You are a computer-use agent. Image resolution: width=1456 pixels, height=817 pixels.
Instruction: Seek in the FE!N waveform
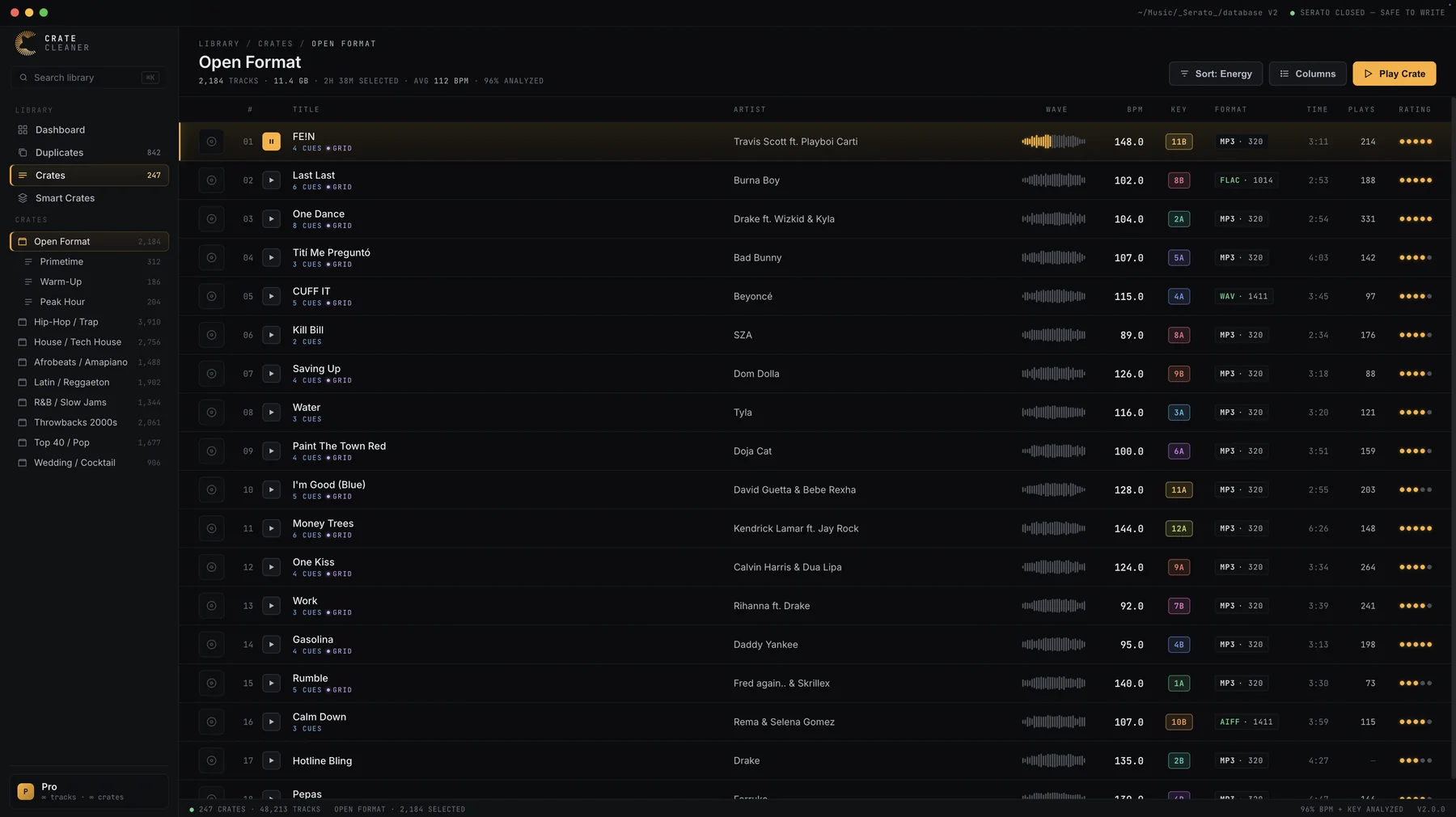(1053, 142)
